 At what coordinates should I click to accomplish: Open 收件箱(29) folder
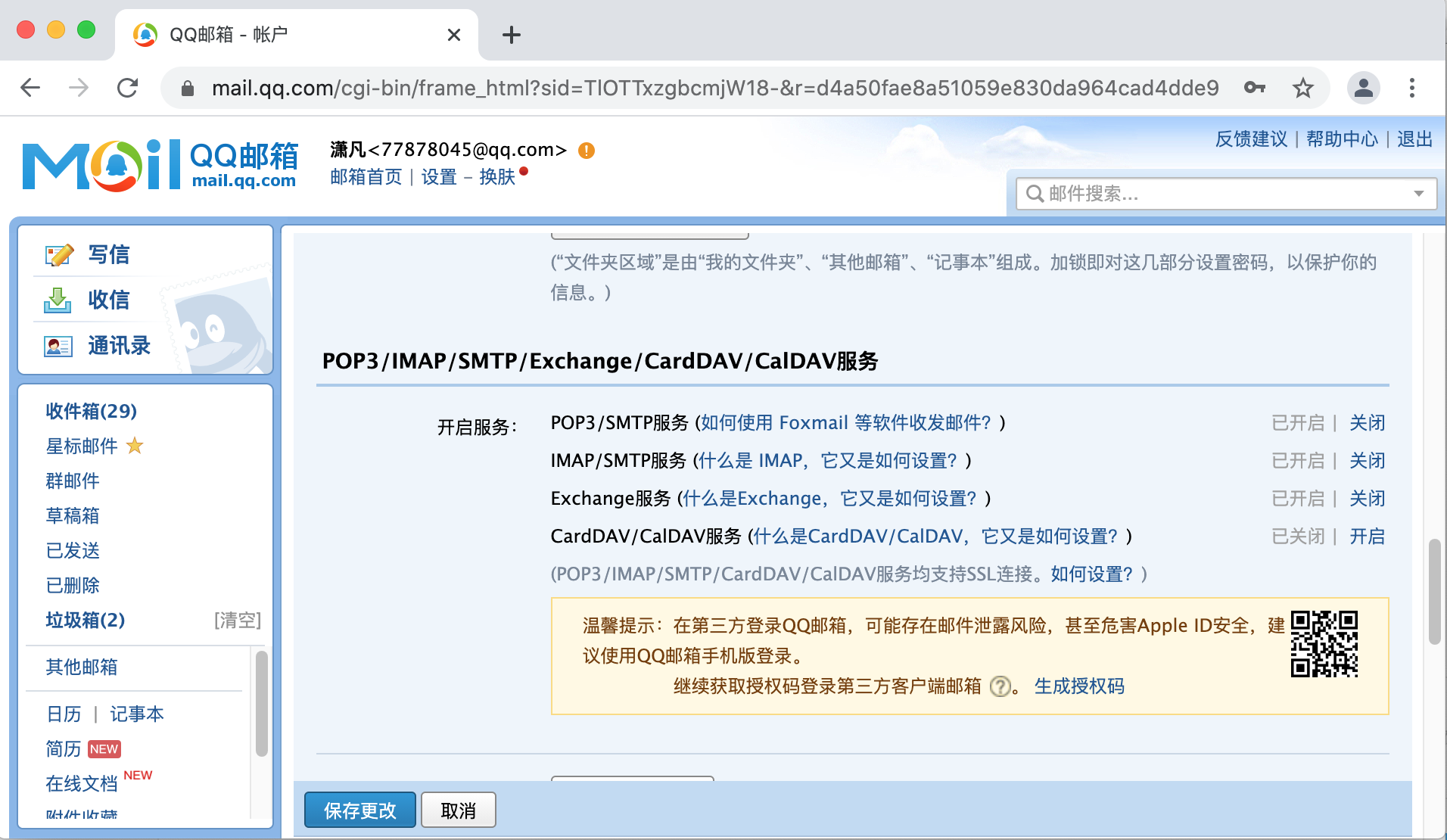(92, 411)
